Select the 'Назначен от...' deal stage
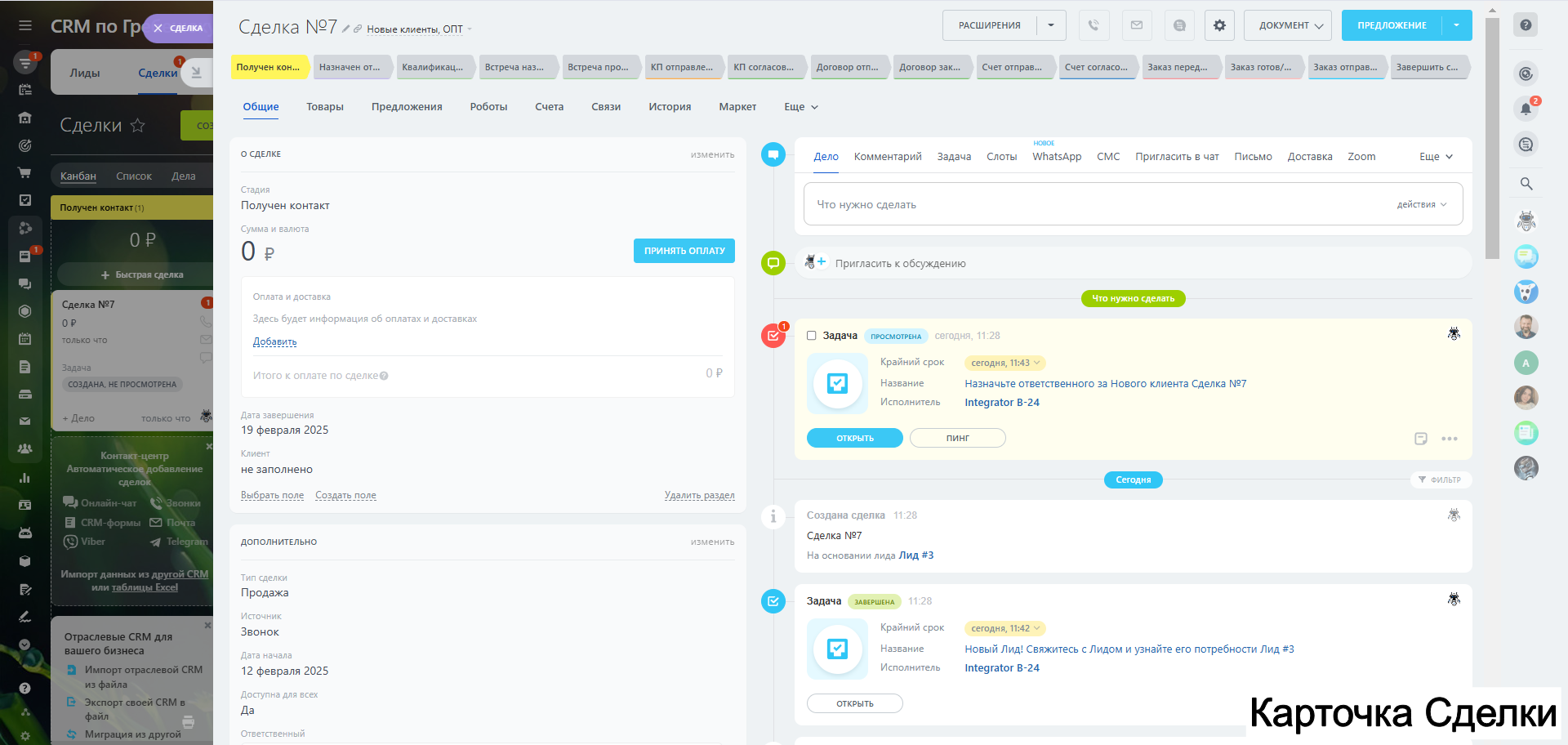The width and height of the screenshot is (1568, 745). (x=350, y=67)
